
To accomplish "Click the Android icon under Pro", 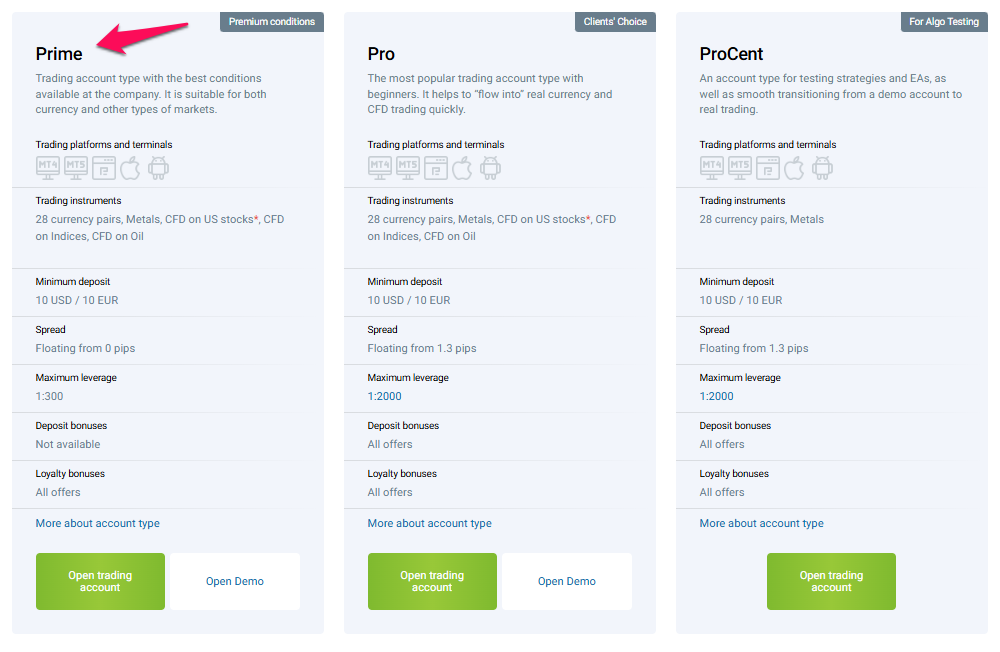I will click(x=490, y=168).
